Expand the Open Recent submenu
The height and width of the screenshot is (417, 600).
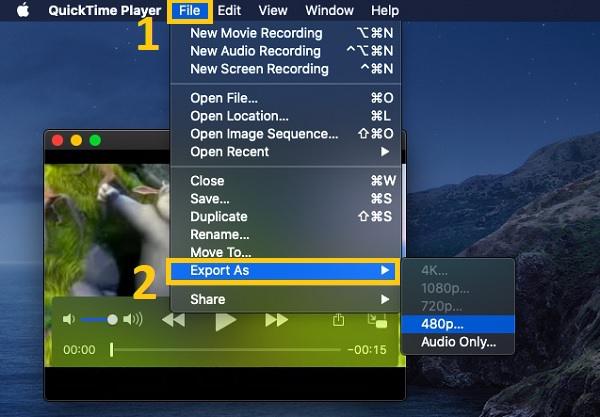pos(285,152)
